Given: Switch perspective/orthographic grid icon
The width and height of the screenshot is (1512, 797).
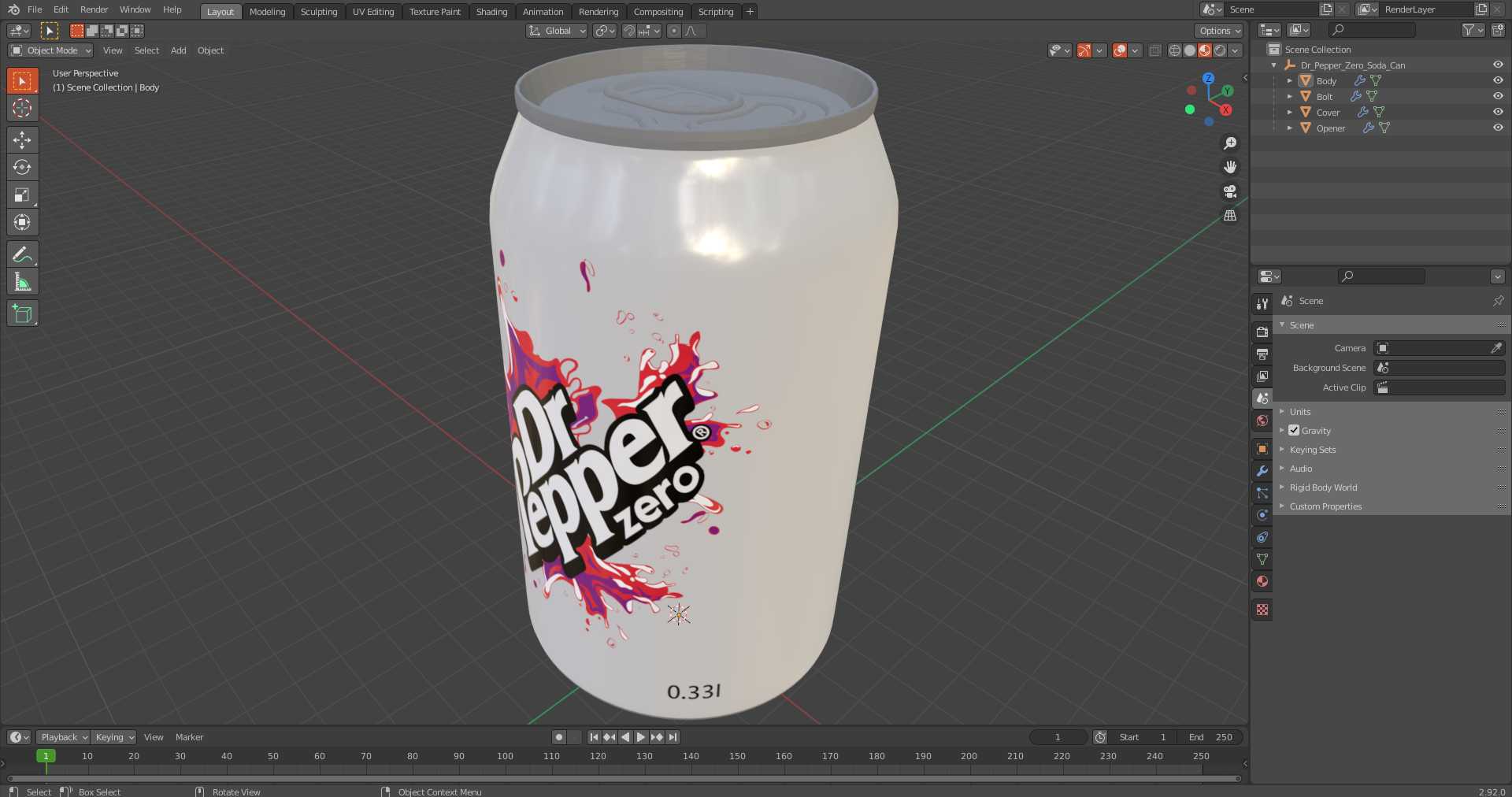Looking at the screenshot, I should point(1230,215).
